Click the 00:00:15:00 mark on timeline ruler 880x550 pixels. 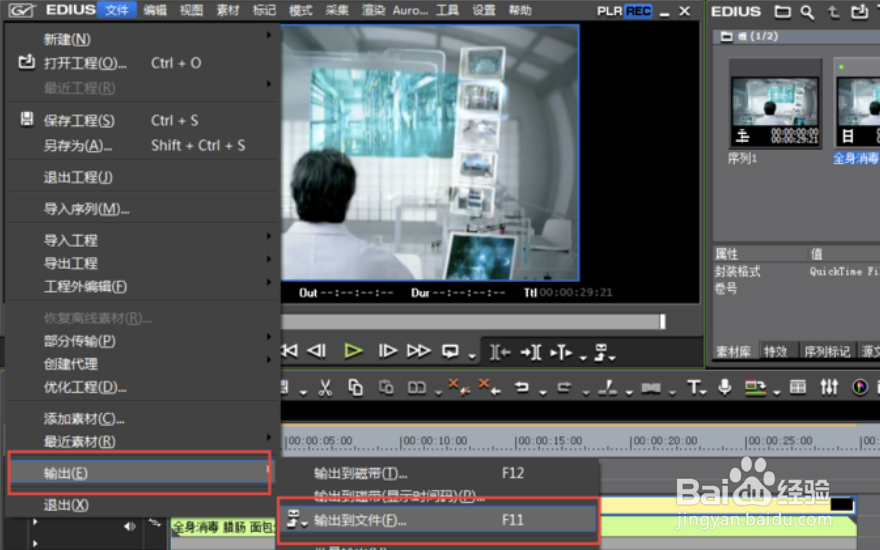(x=550, y=441)
